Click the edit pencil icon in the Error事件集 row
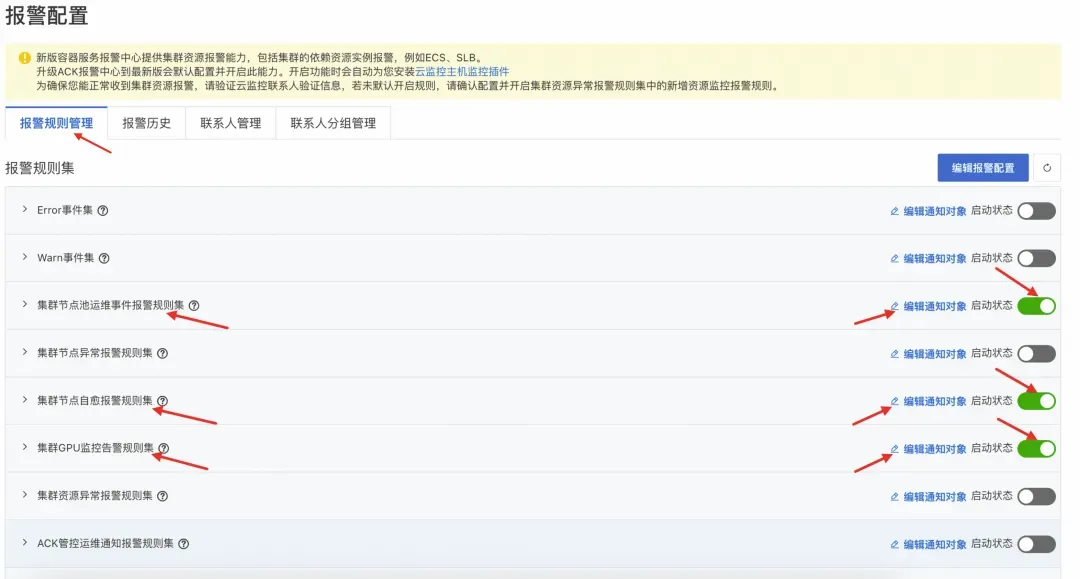Viewport: 1080px width, 579px height. (894, 211)
